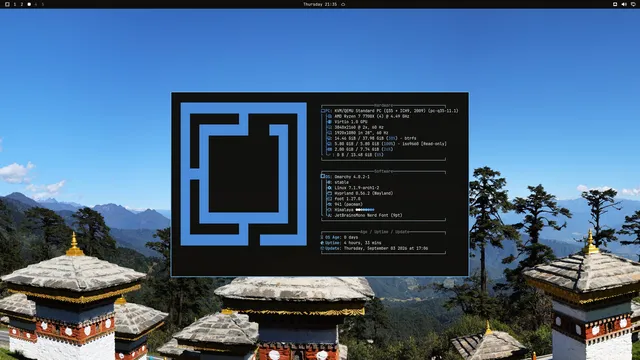Viewport: 640px width, 360px height.
Task: Select the '1920x1080 in 28"' display line
Action: pos(361,133)
